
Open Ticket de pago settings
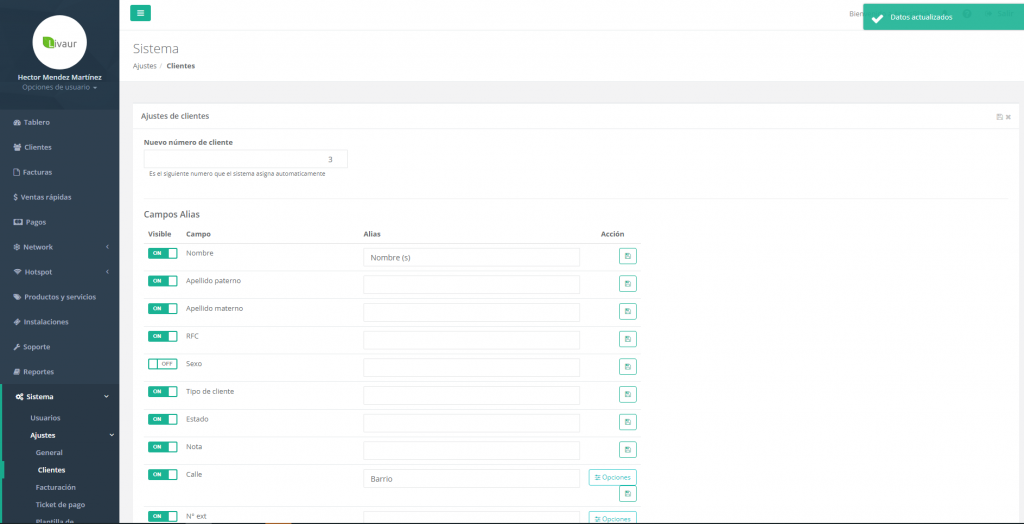coord(60,504)
